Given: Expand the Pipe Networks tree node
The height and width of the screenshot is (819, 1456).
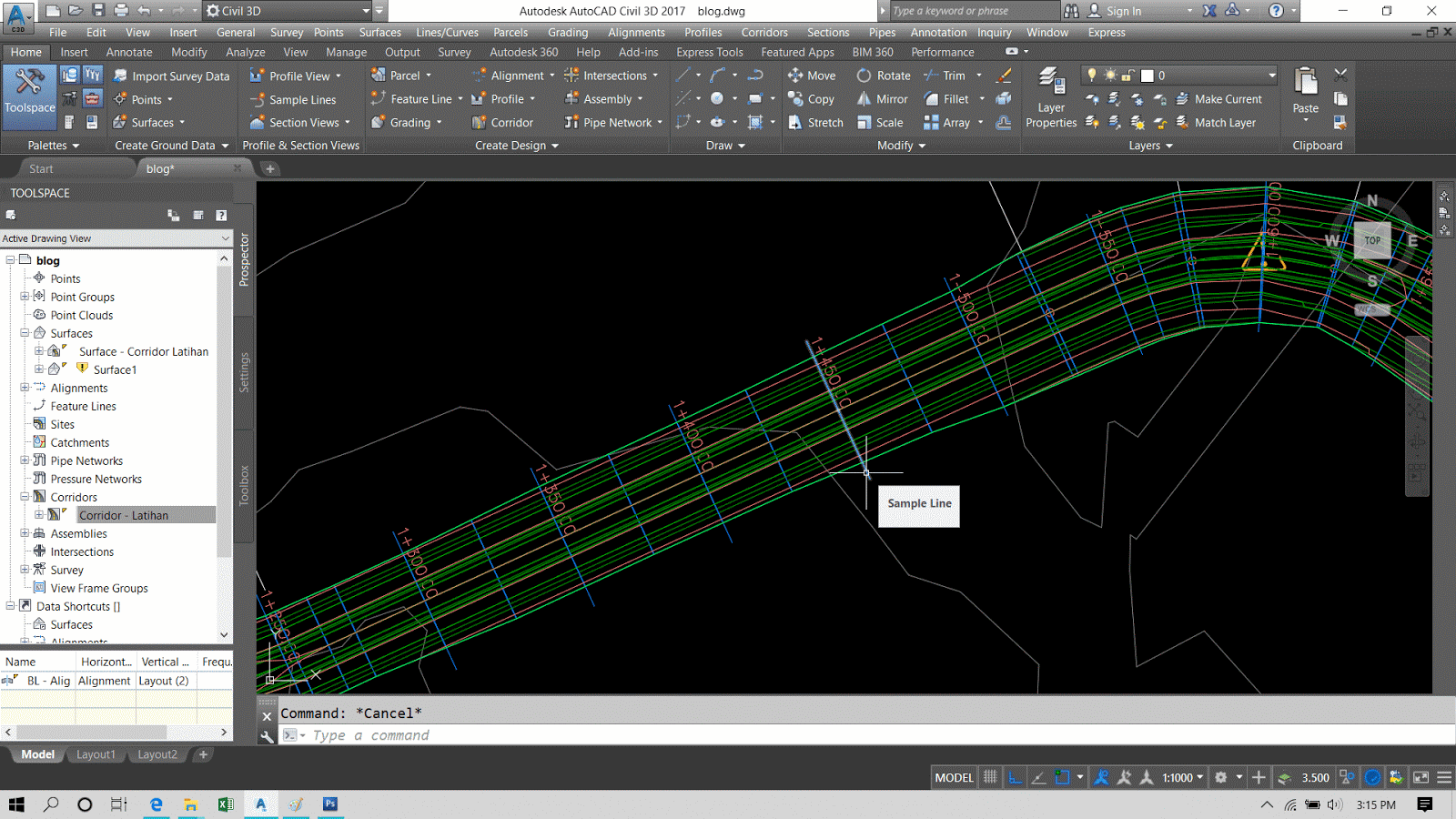Looking at the screenshot, I should 25,460.
